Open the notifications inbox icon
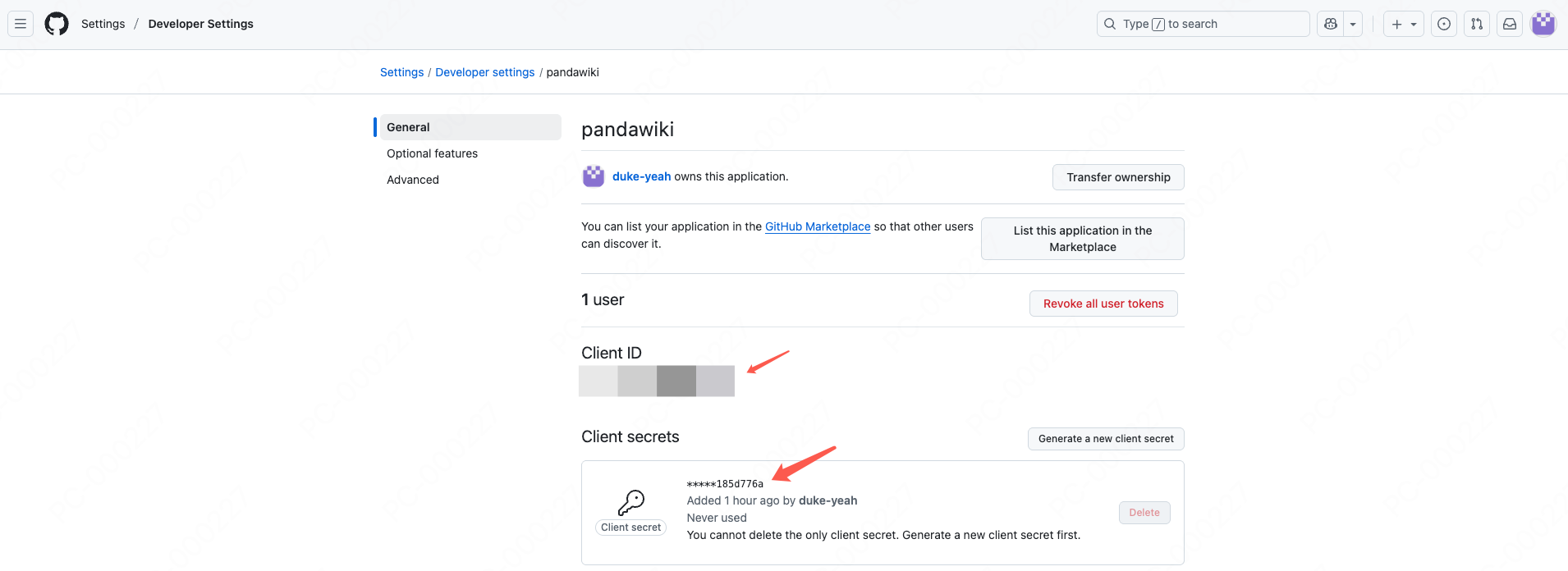This screenshot has height=571, width=1568. [x=1510, y=24]
